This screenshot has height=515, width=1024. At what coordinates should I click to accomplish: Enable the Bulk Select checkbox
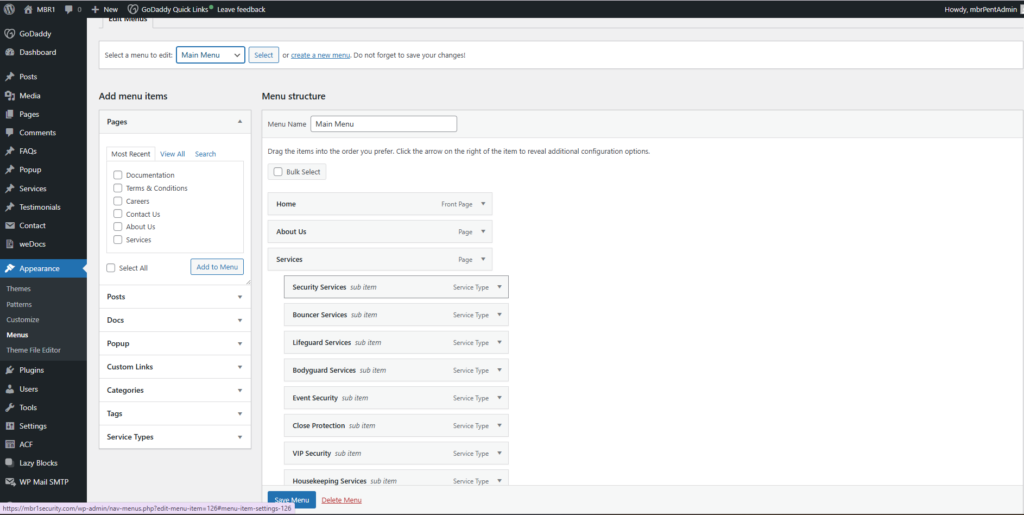click(278, 172)
